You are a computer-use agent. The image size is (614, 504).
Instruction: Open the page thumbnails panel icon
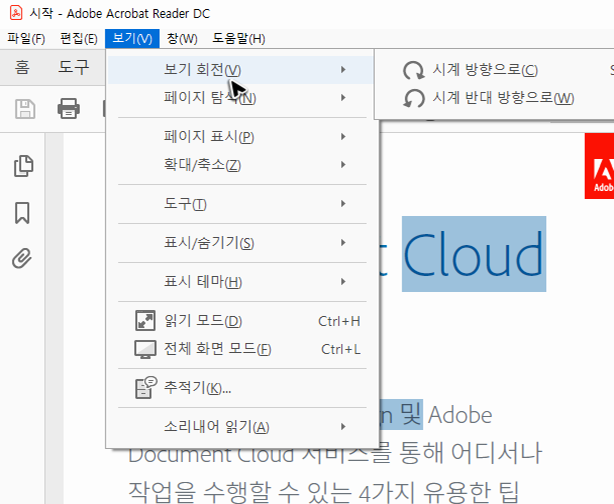[x=23, y=166]
